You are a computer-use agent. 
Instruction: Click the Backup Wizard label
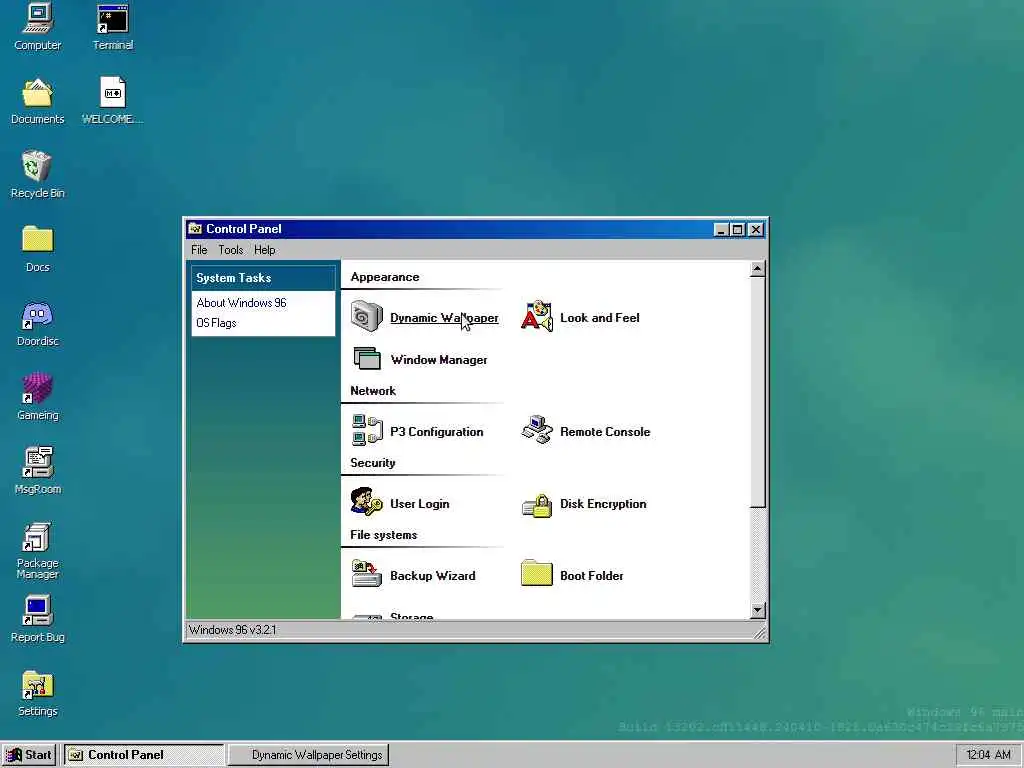click(432, 575)
